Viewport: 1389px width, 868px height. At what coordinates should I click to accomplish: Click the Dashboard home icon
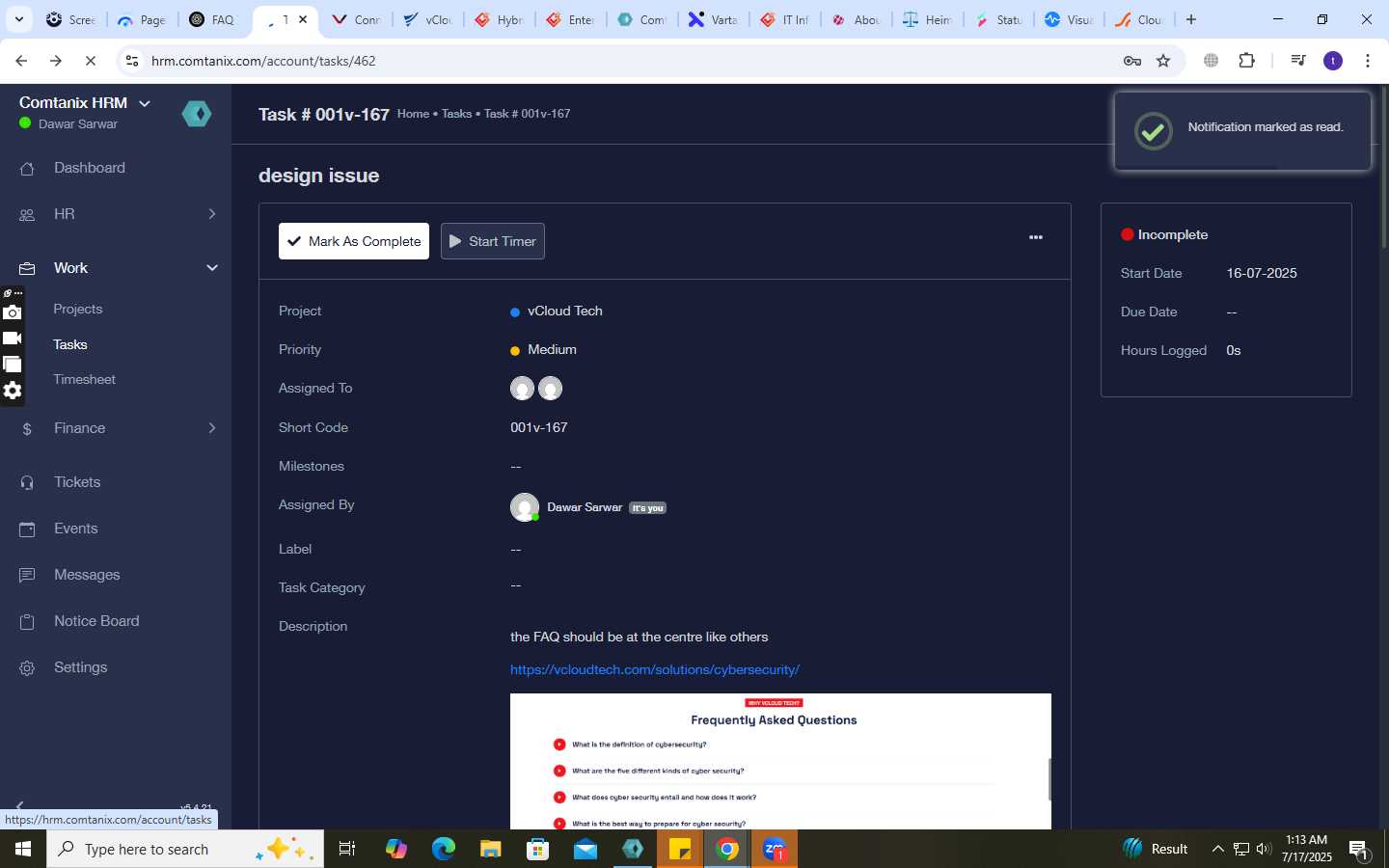tap(27, 168)
